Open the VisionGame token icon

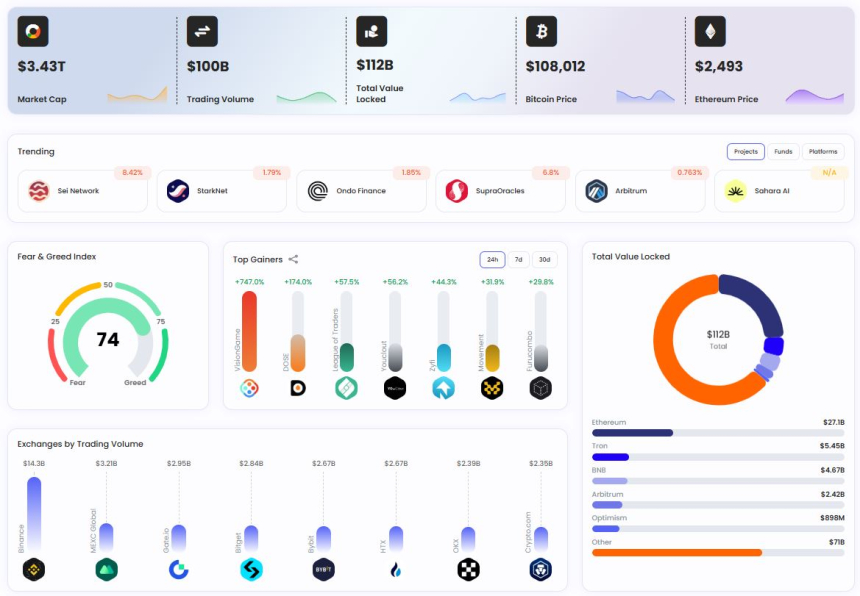(249, 388)
